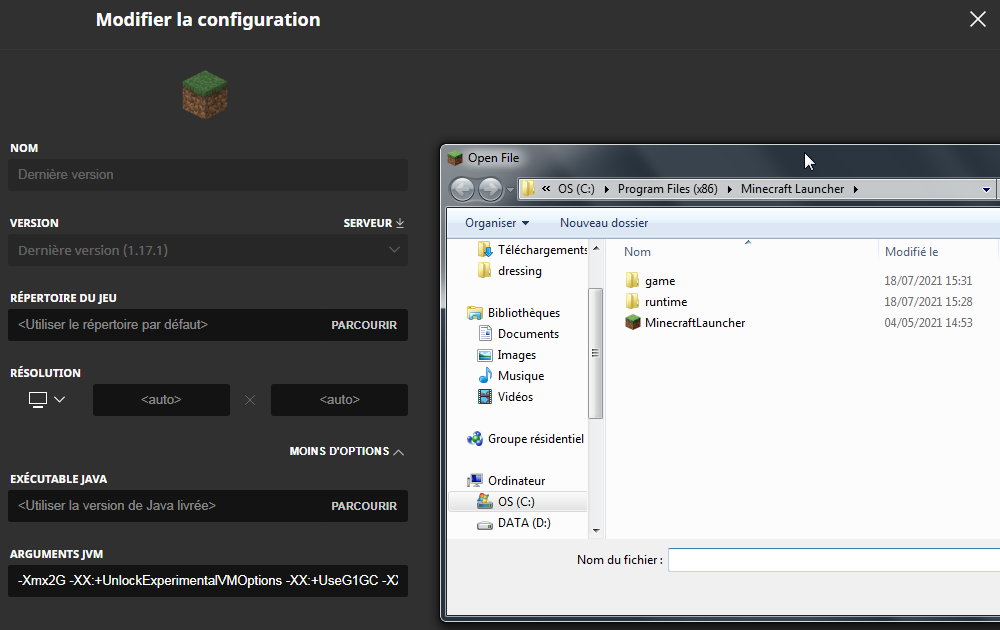Click the Vidéos film icon
The width and height of the screenshot is (1000, 630).
(x=485, y=397)
